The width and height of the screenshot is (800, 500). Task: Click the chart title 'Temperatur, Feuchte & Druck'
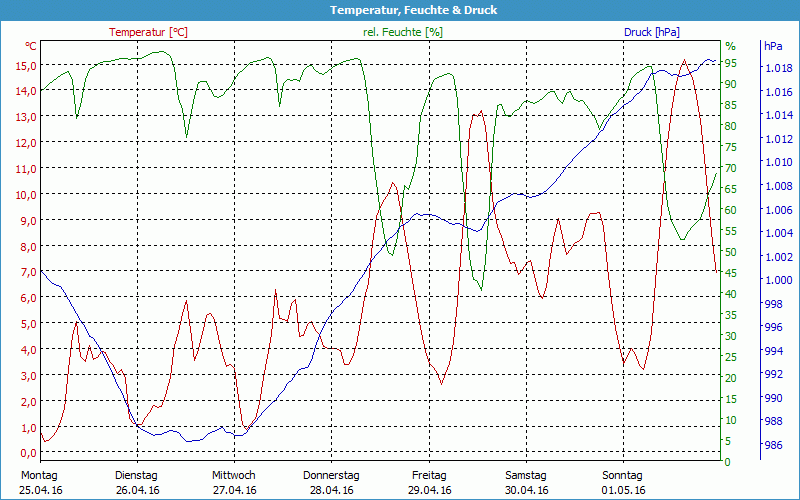click(413, 10)
